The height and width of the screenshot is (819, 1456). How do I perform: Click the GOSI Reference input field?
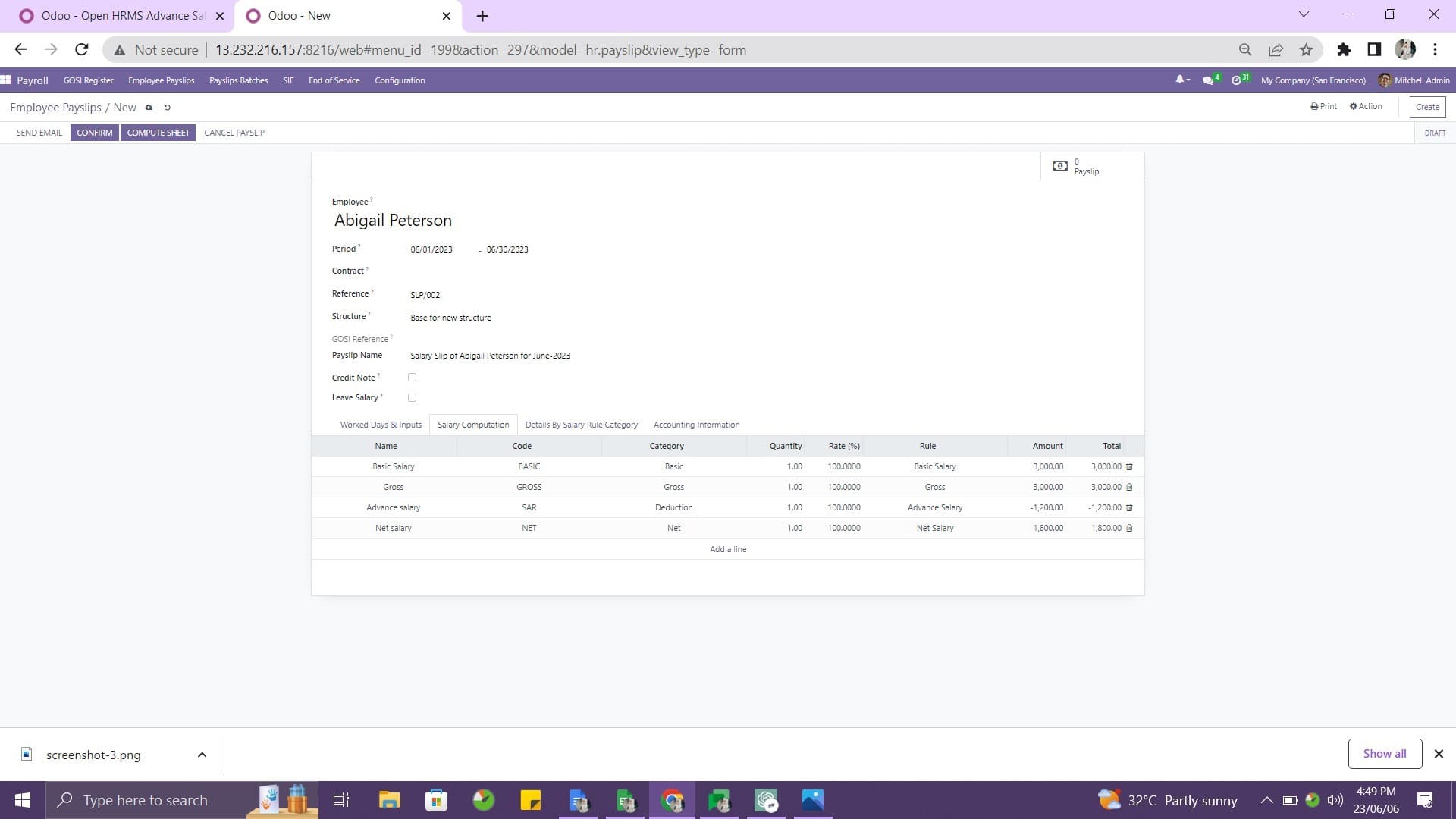click(545, 339)
